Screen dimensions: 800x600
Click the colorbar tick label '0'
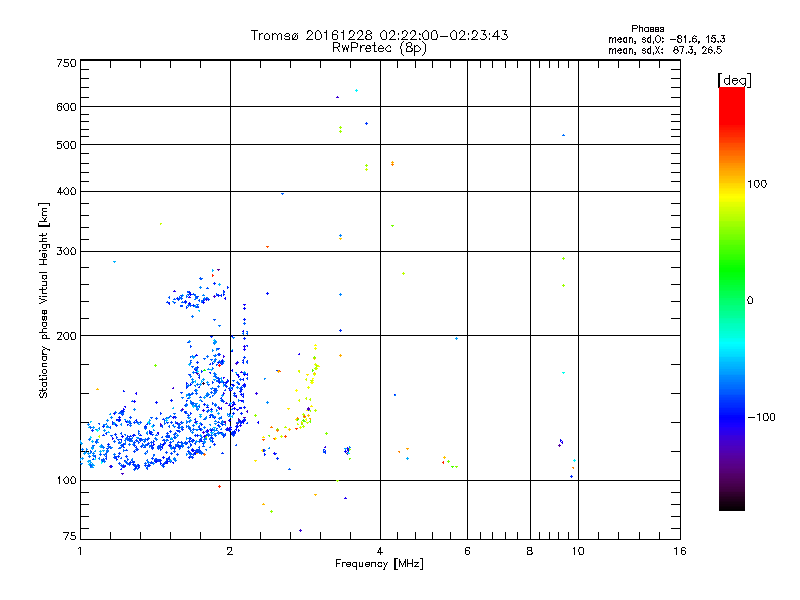tap(750, 301)
